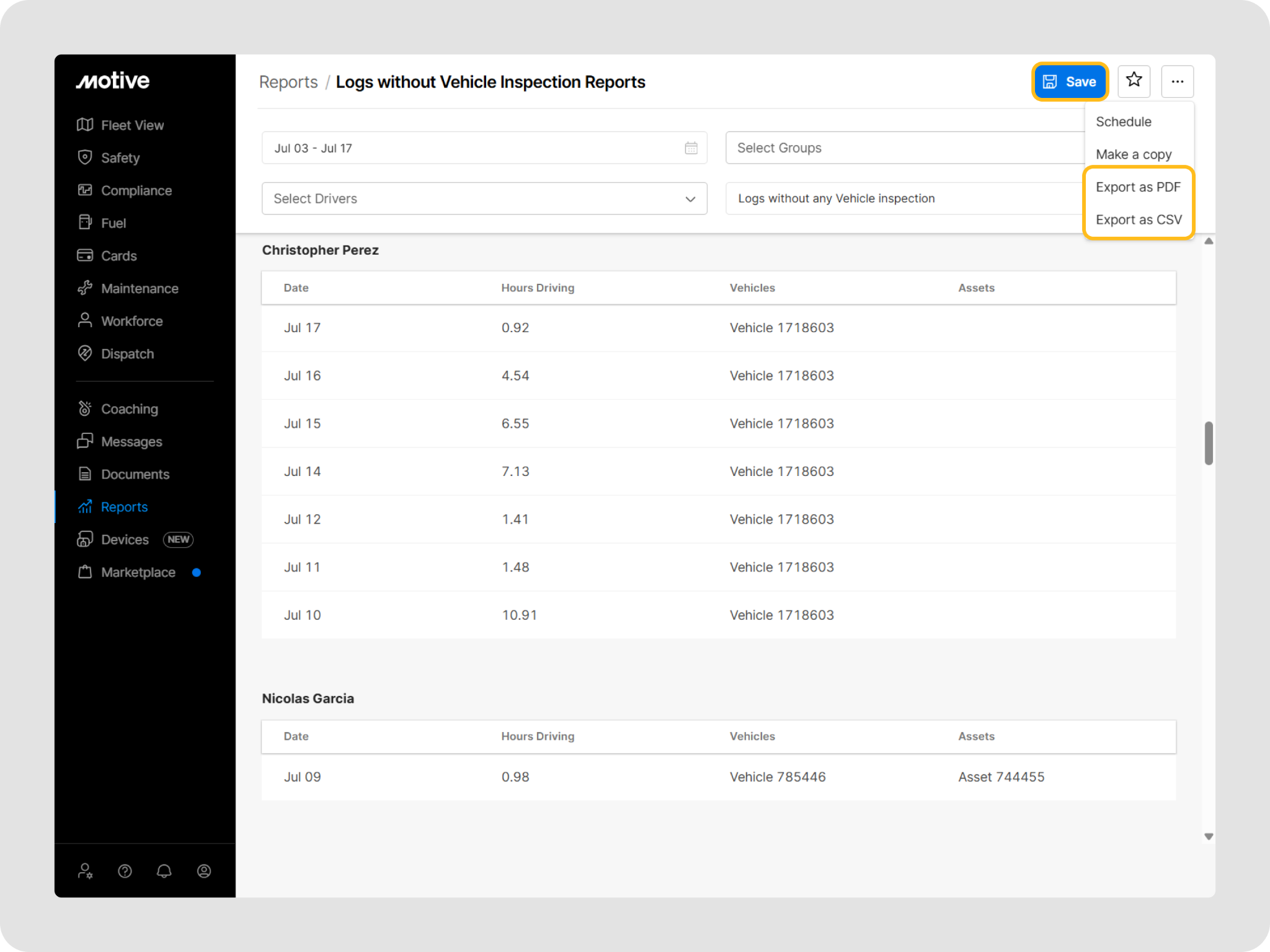The width and height of the screenshot is (1270, 952).
Task: Click the Save button
Action: [1070, 81]
